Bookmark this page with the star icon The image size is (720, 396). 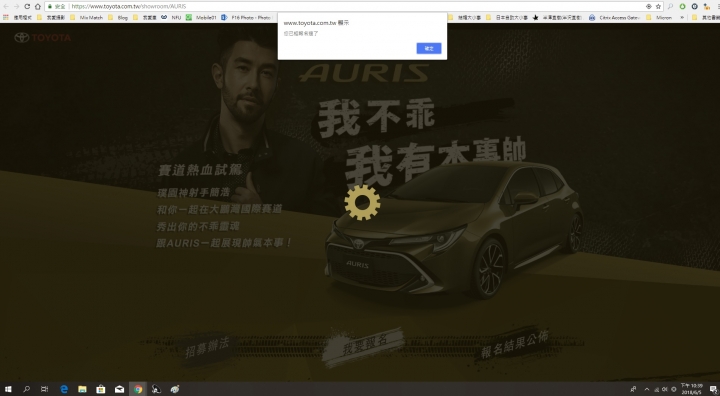point(658,6)
